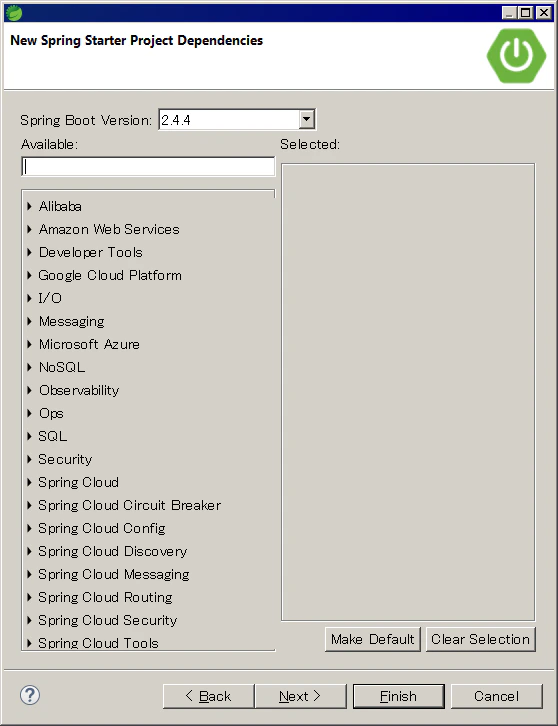558x726 pixels.
Task: Proceed with the Next button
Action: coord(301,696)
